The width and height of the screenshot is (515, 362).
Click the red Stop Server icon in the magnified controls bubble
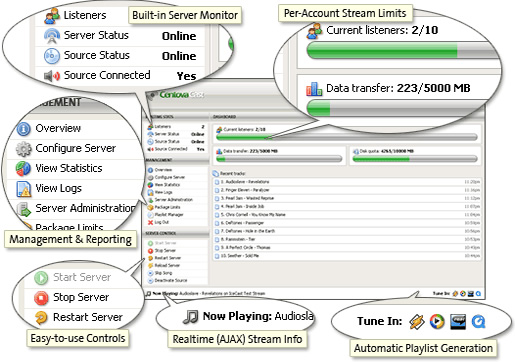(x=41, y=297)
